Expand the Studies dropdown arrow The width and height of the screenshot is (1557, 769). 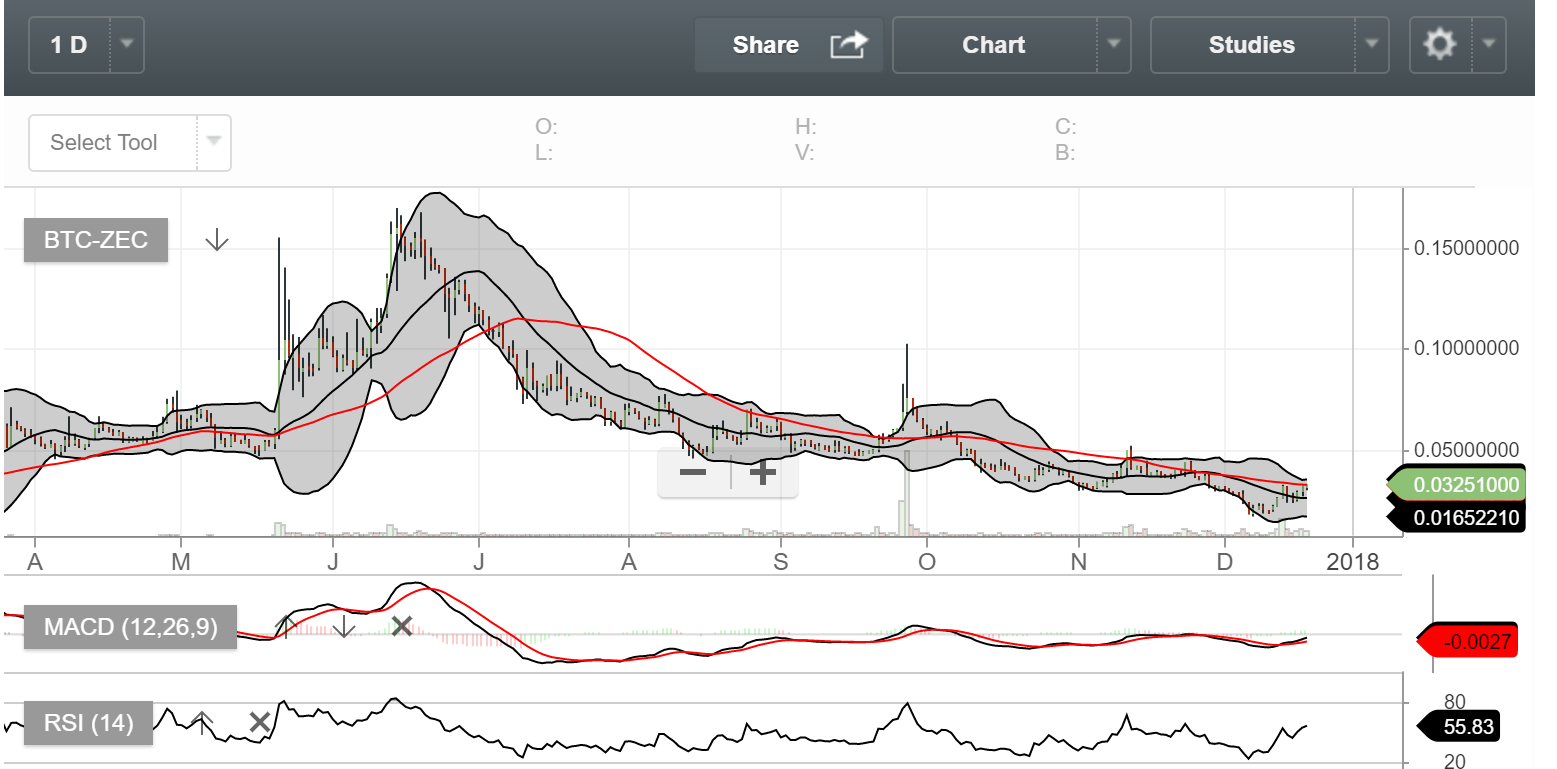[1371, 45]
